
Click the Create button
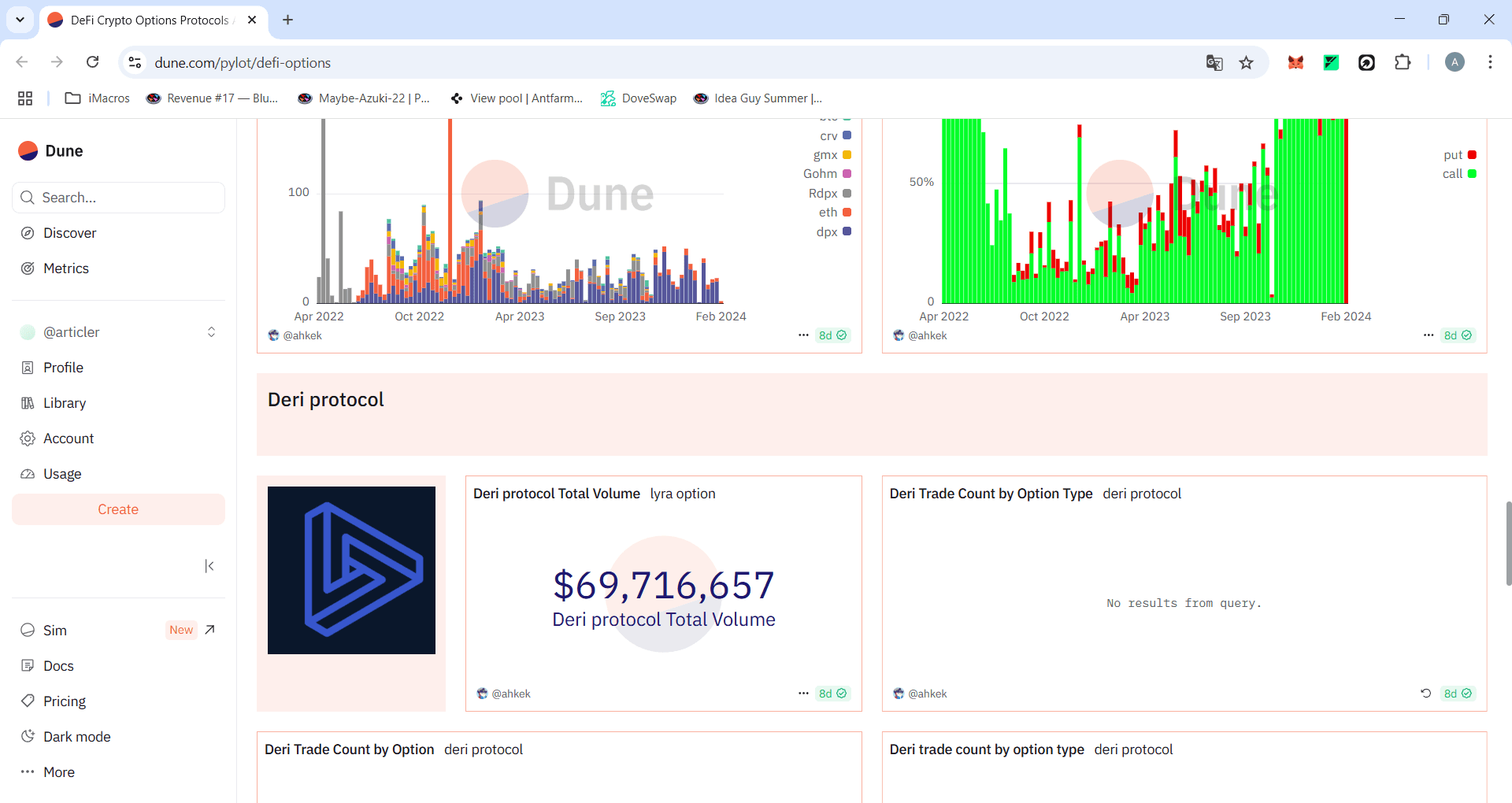118,509
